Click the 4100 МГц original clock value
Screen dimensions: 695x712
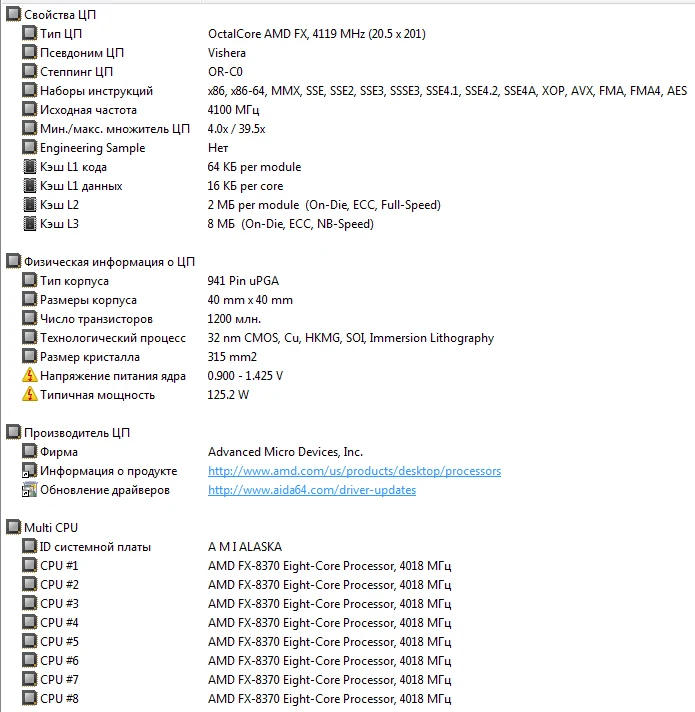[x=233, y=110]
